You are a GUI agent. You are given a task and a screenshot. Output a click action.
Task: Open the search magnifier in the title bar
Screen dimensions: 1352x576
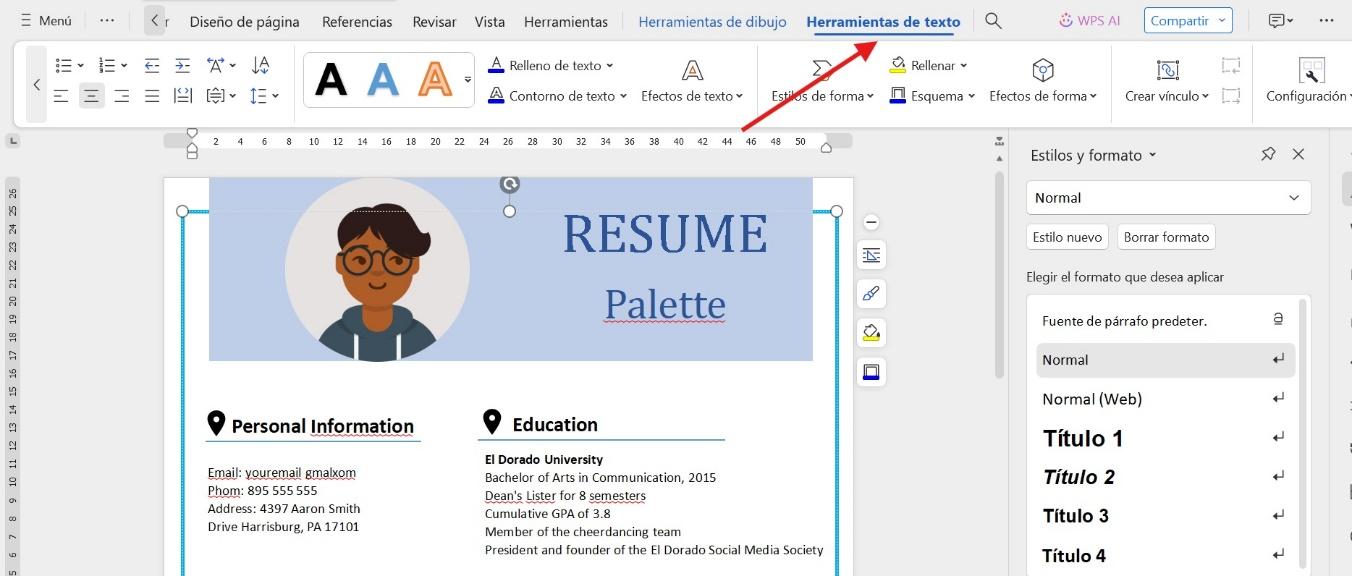click(993, 19)
